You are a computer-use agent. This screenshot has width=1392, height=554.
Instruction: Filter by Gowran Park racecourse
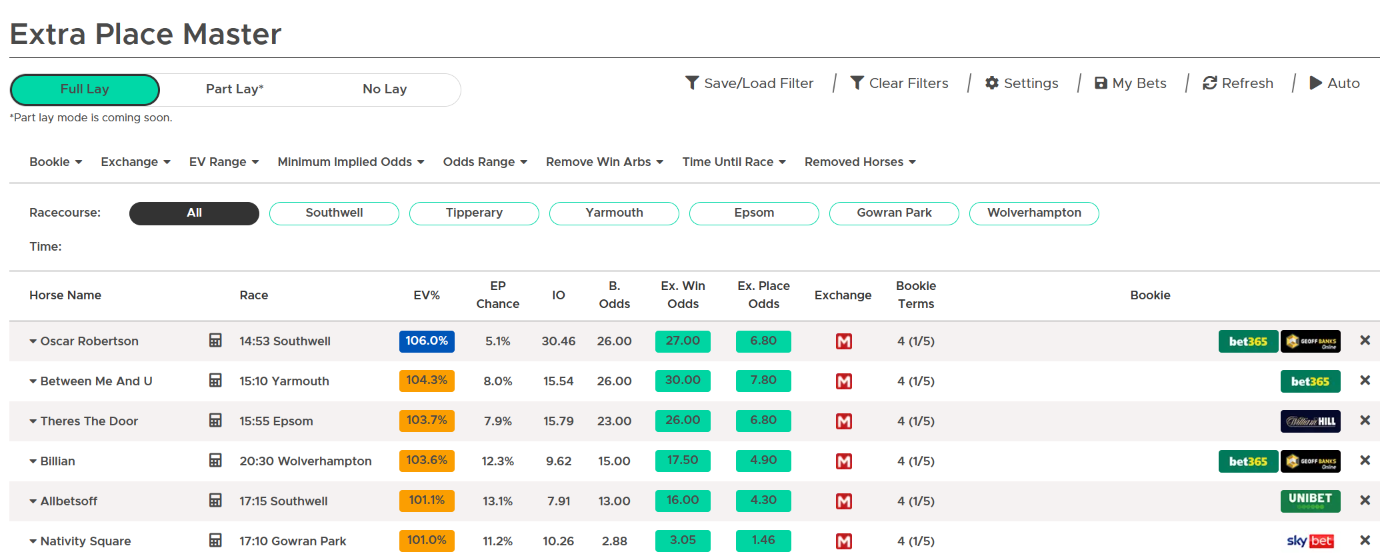[x=894, y=213]
